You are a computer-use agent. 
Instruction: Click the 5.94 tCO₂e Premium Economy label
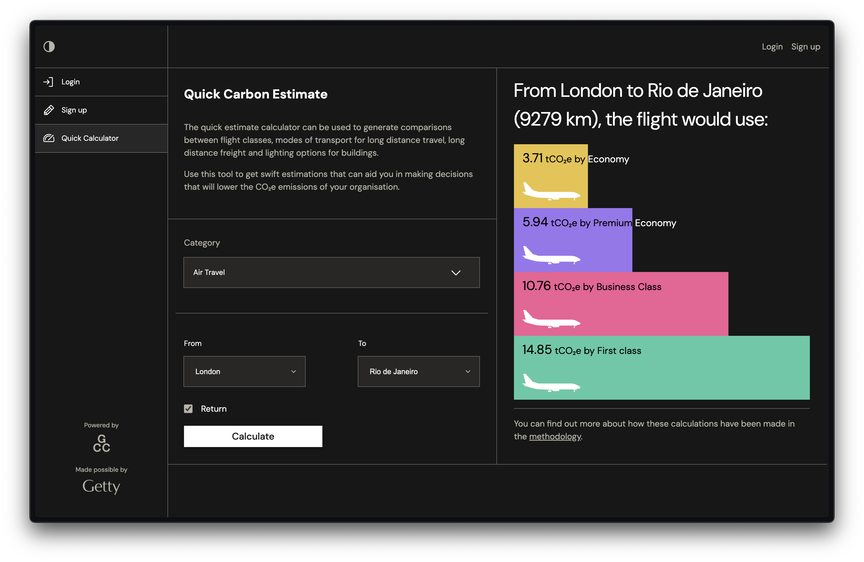coord(599,223)
